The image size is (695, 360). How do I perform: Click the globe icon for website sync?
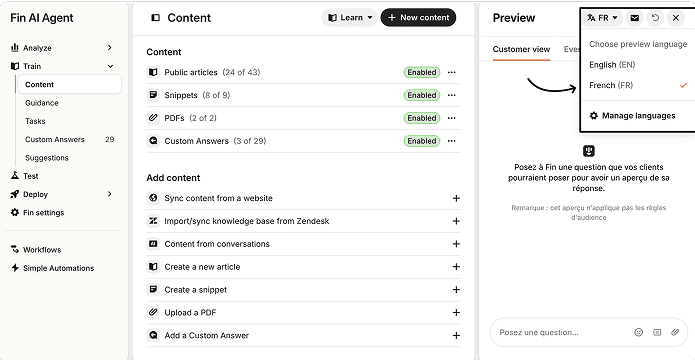point(153,198)
